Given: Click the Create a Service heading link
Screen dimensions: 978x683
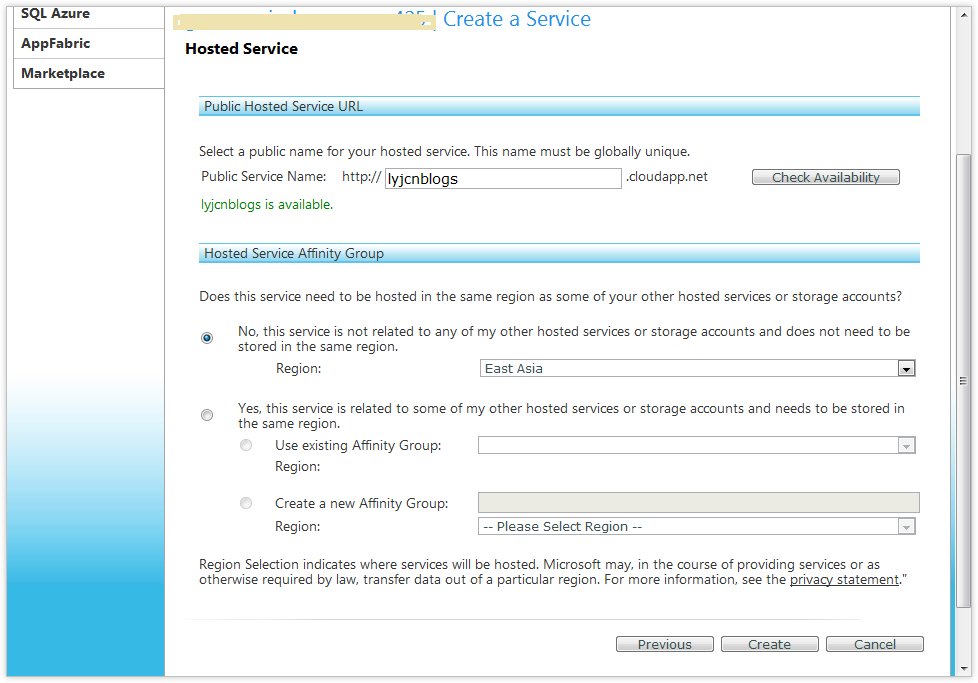Looking at the screenshot, I should point(516,19).
